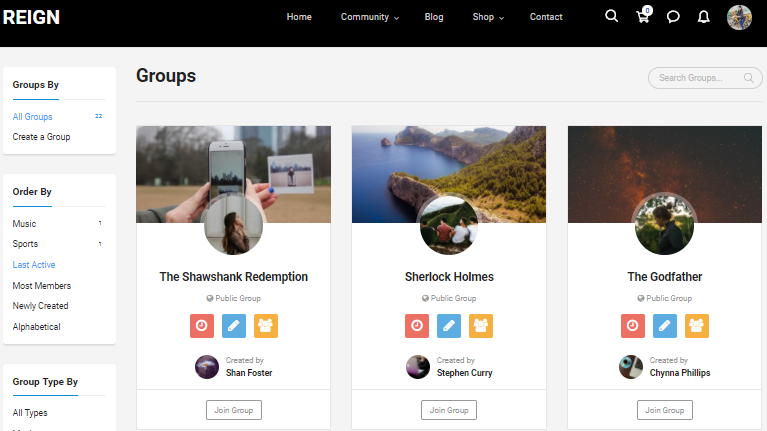The height and width of the screenshot is (431, 767).
Task: Open the Sherlock Holmes group avatar
Action: (449, 226)
